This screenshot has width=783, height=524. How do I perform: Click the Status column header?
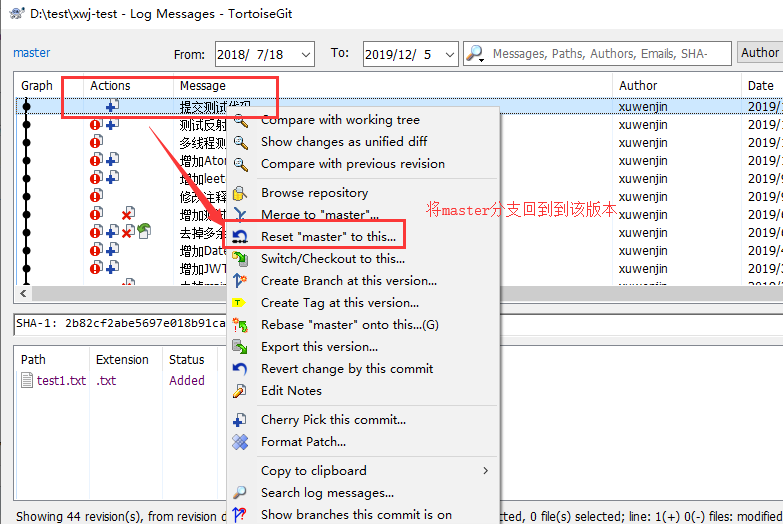point(187,360)
